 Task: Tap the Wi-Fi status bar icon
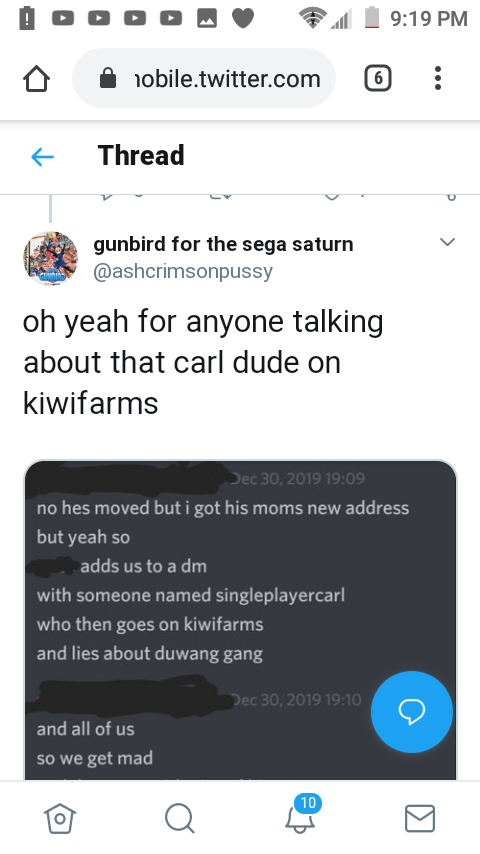pyautogui.click(x=312, y=18)
